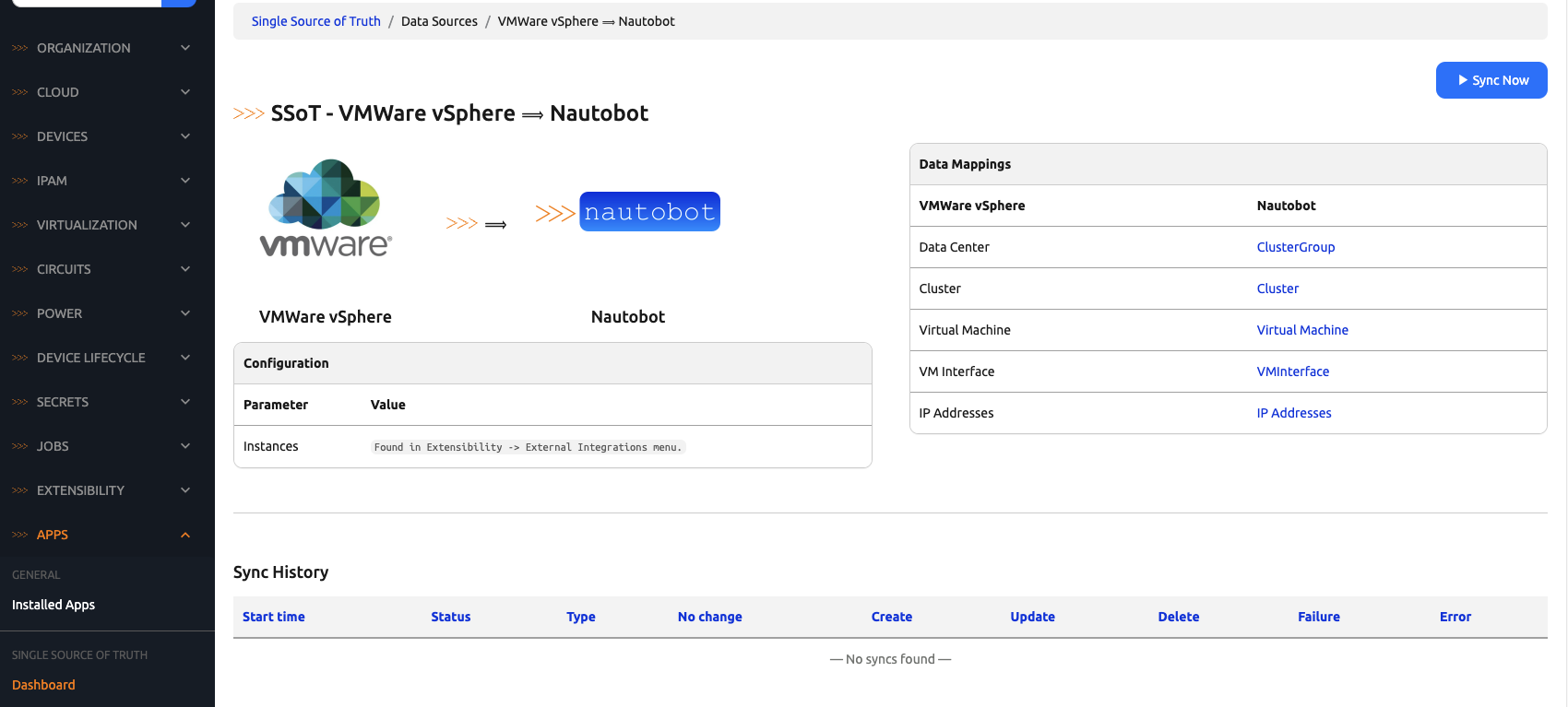Open the ClusterGroup mapping link
Screen dimensions: 1568x707
click(1295, 247)
